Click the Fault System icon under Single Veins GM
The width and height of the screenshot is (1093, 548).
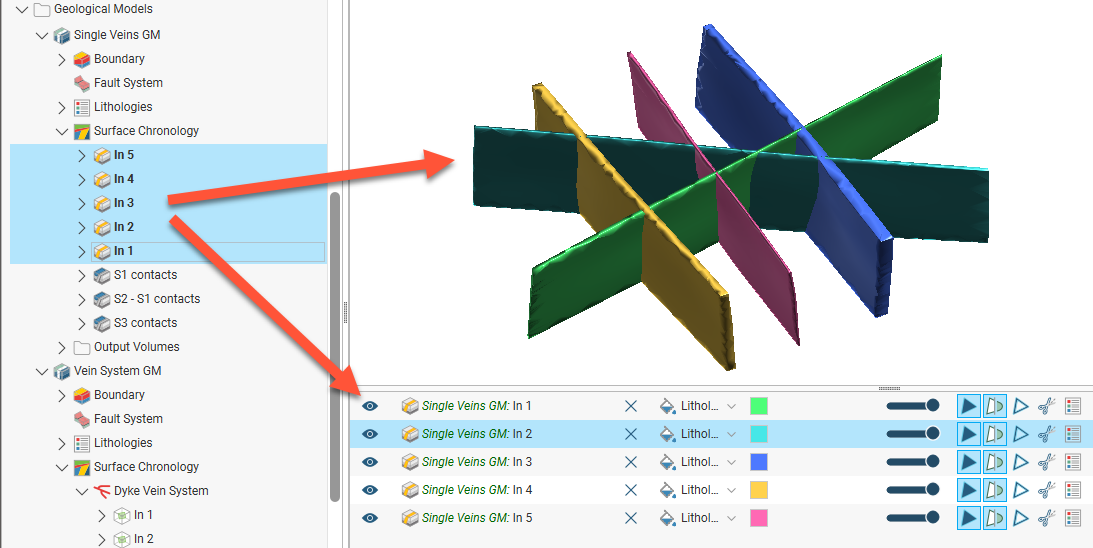82,83
